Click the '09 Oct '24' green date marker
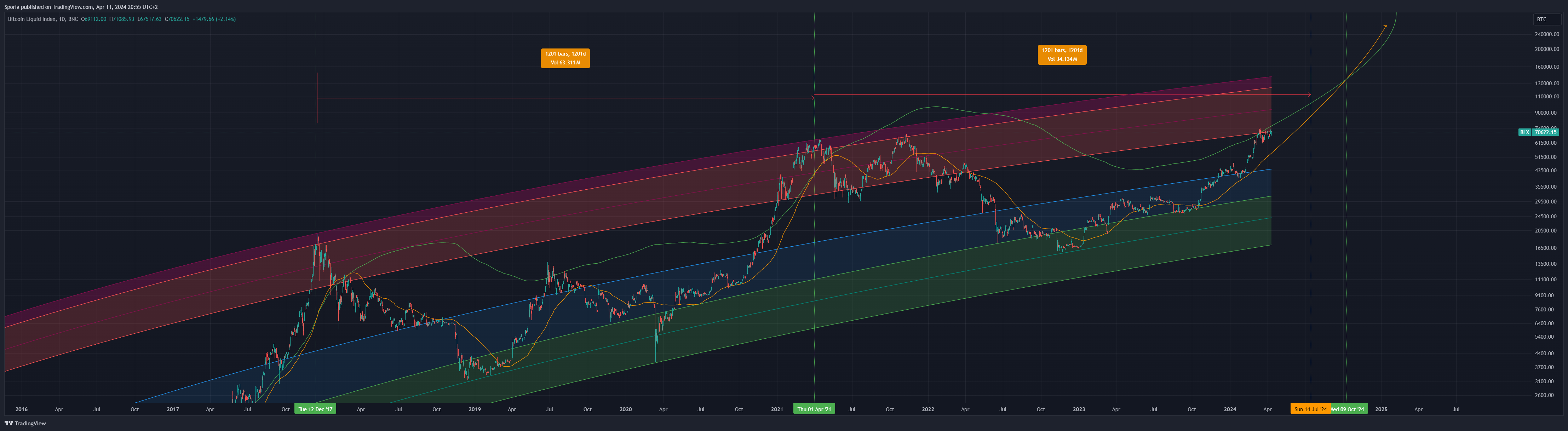The image size is (1568, 431). pyautogui.click(x=1349, y=409)
